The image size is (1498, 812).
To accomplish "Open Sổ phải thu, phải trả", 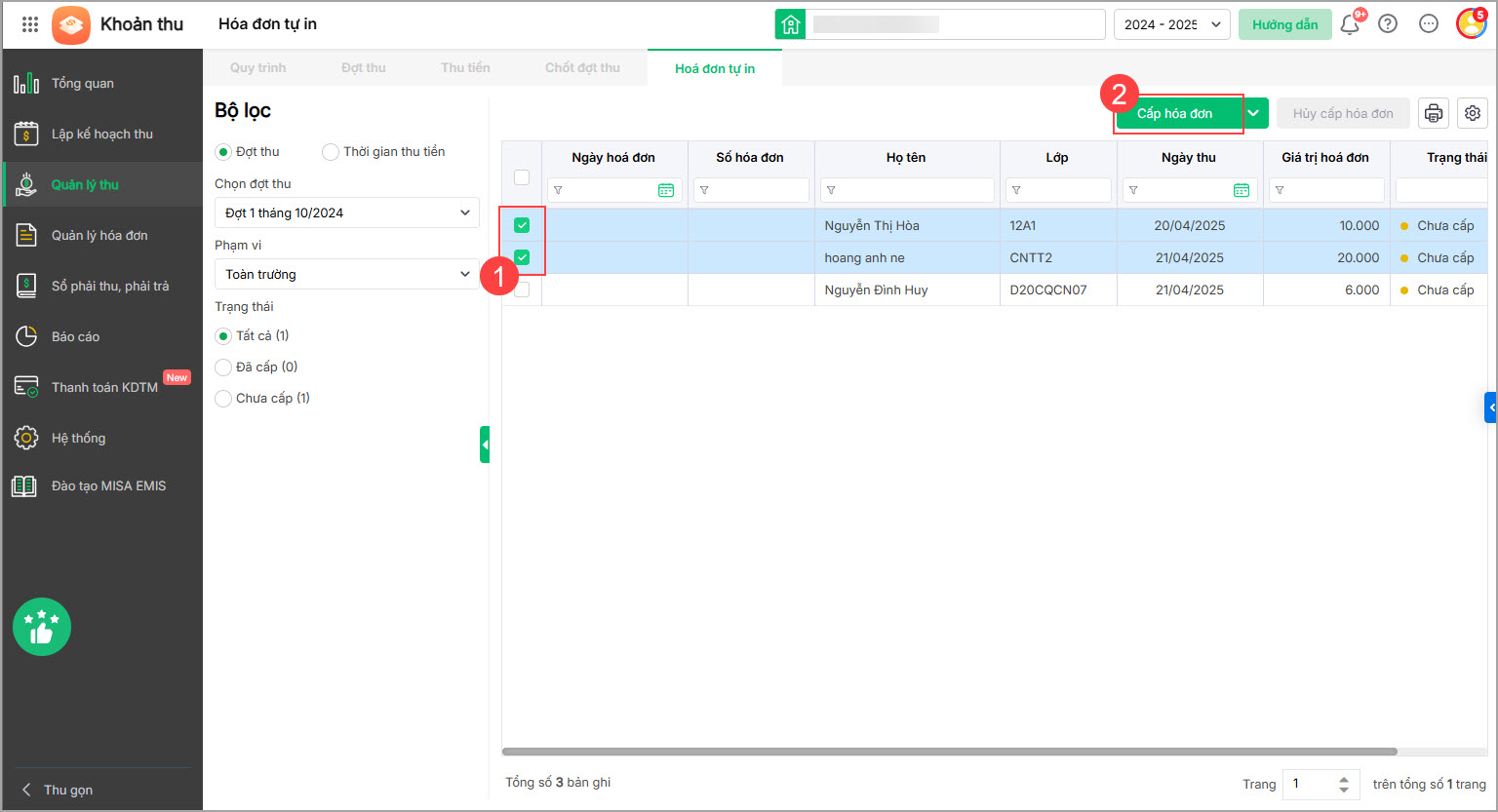I will (x=102, y=287).
